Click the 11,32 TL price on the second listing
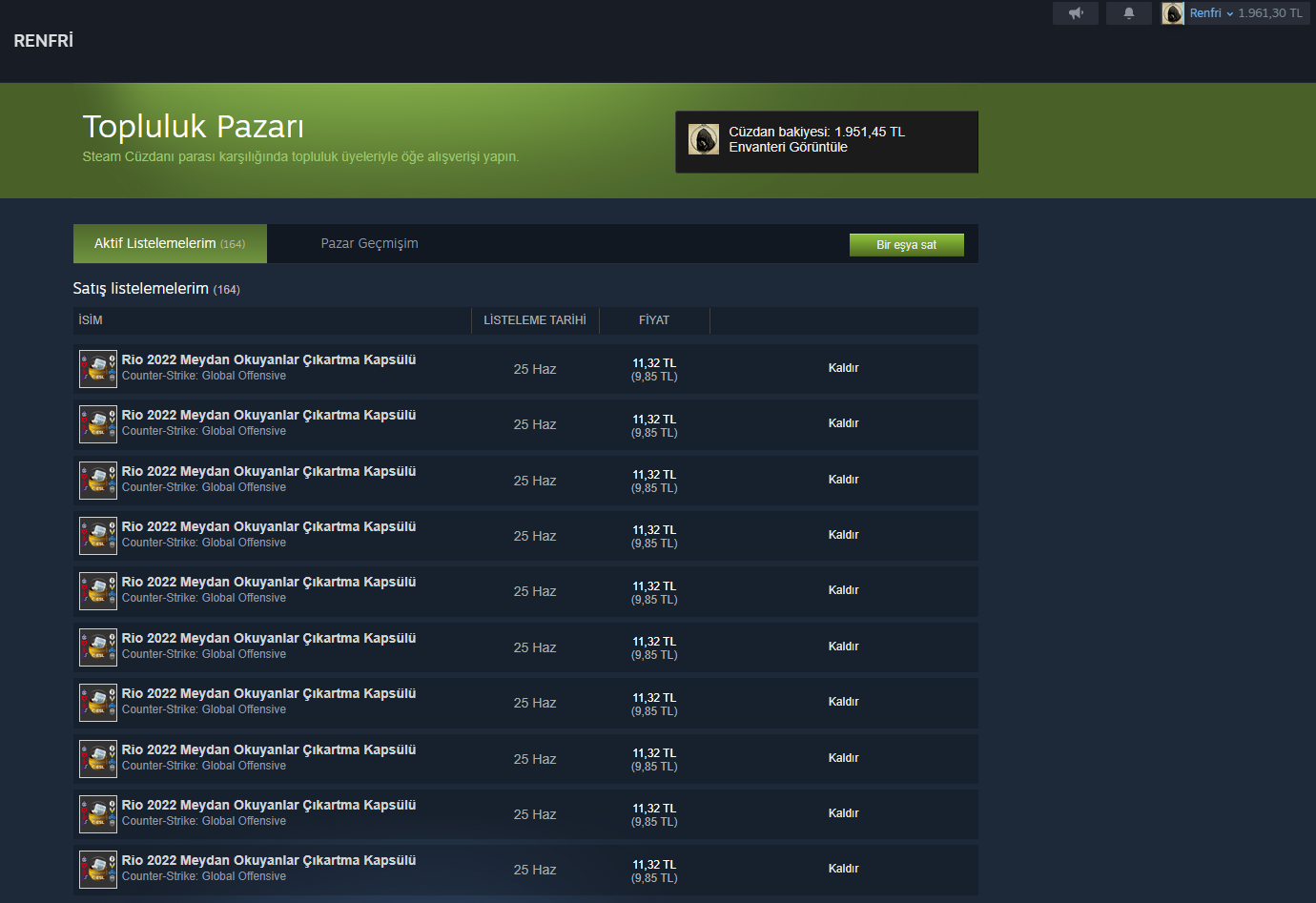Image resolution: width=1316 pixels, height=903 pixels. point(654,420)
